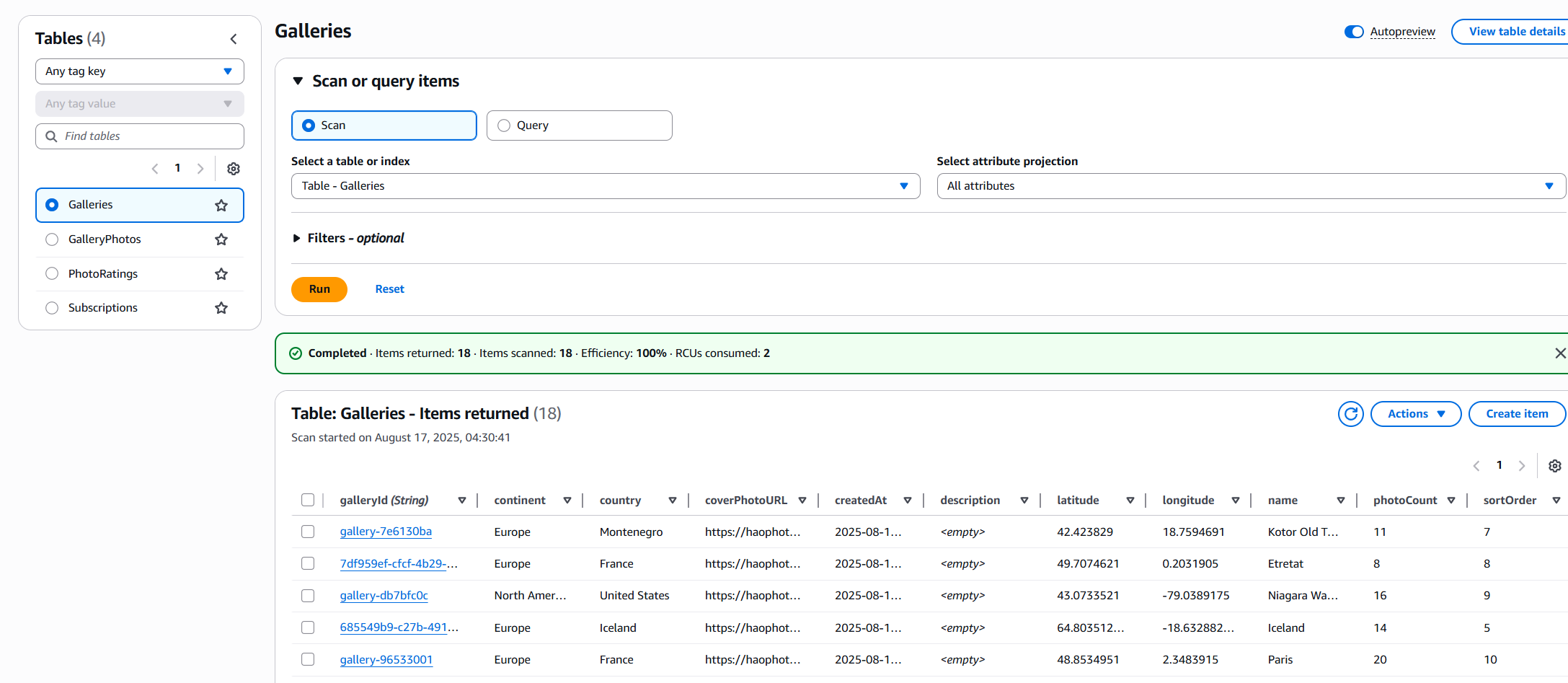
Task: Favorite the Galleries table star
Action: click(x=221, y=206)
